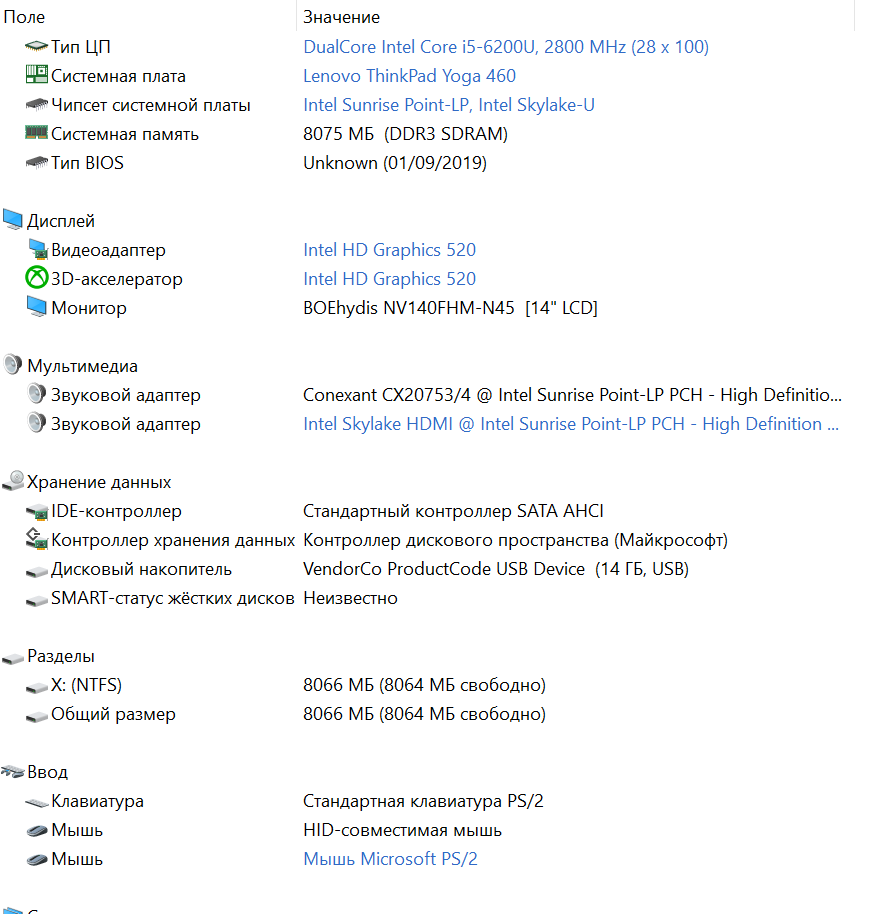Click the disk icon of the Хранение данных section
The image size is (896, 914).
13,481
